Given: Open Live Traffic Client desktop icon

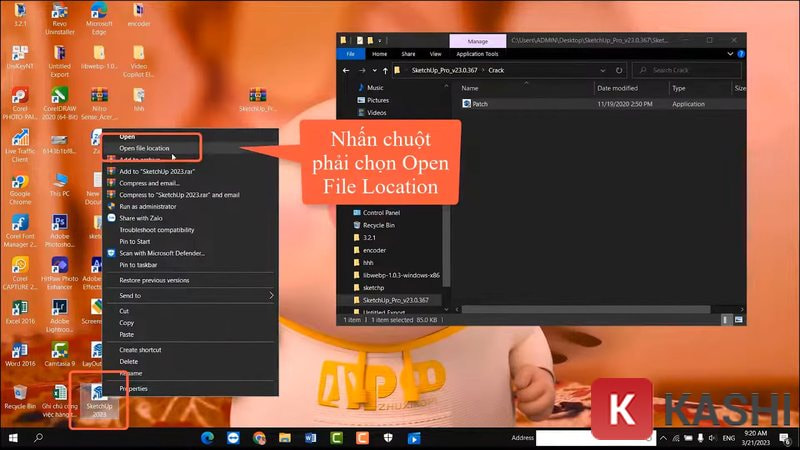Looking at the screenshot, I should 20,146.
